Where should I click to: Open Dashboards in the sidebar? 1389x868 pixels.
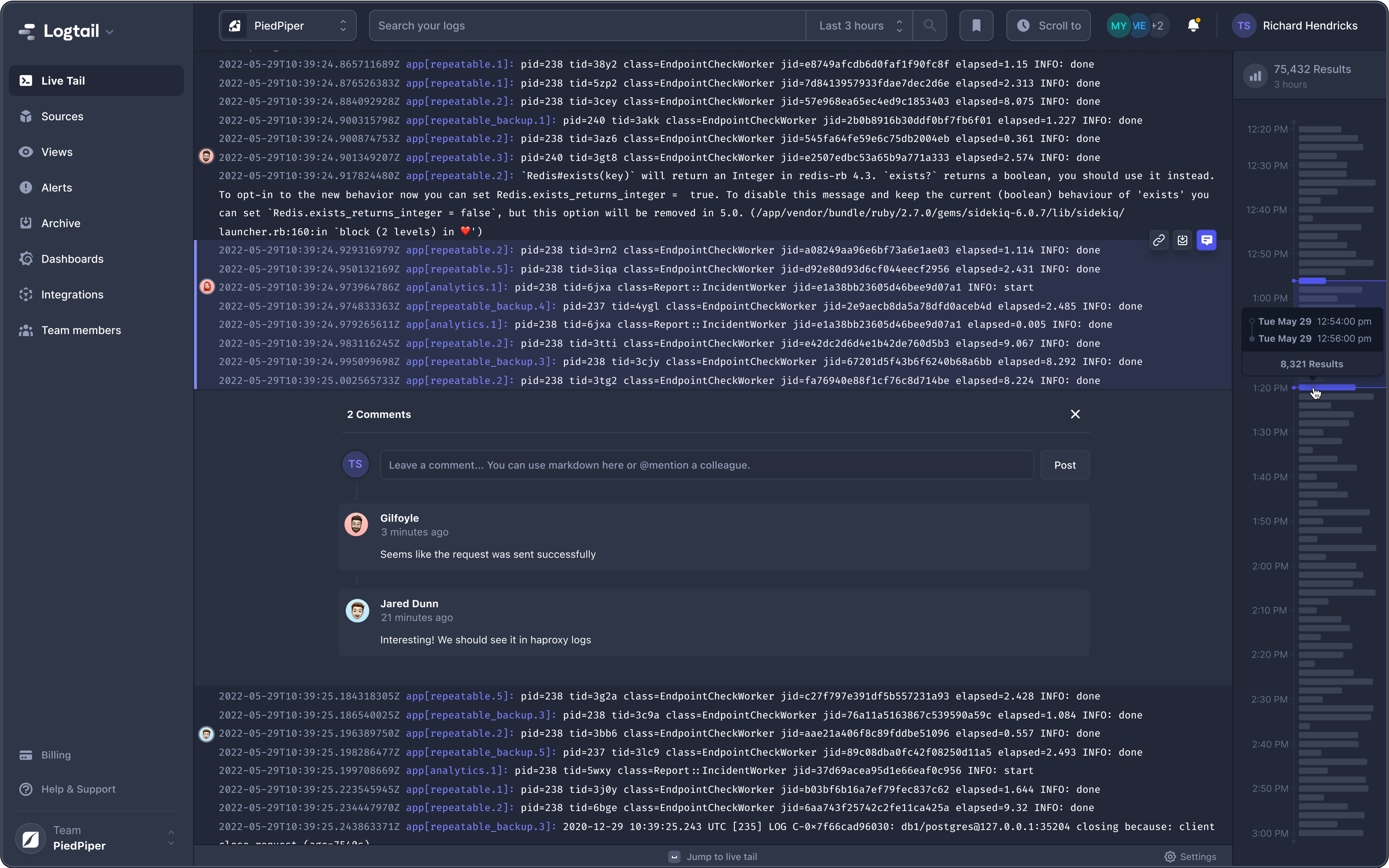click(x=72, y=259)
